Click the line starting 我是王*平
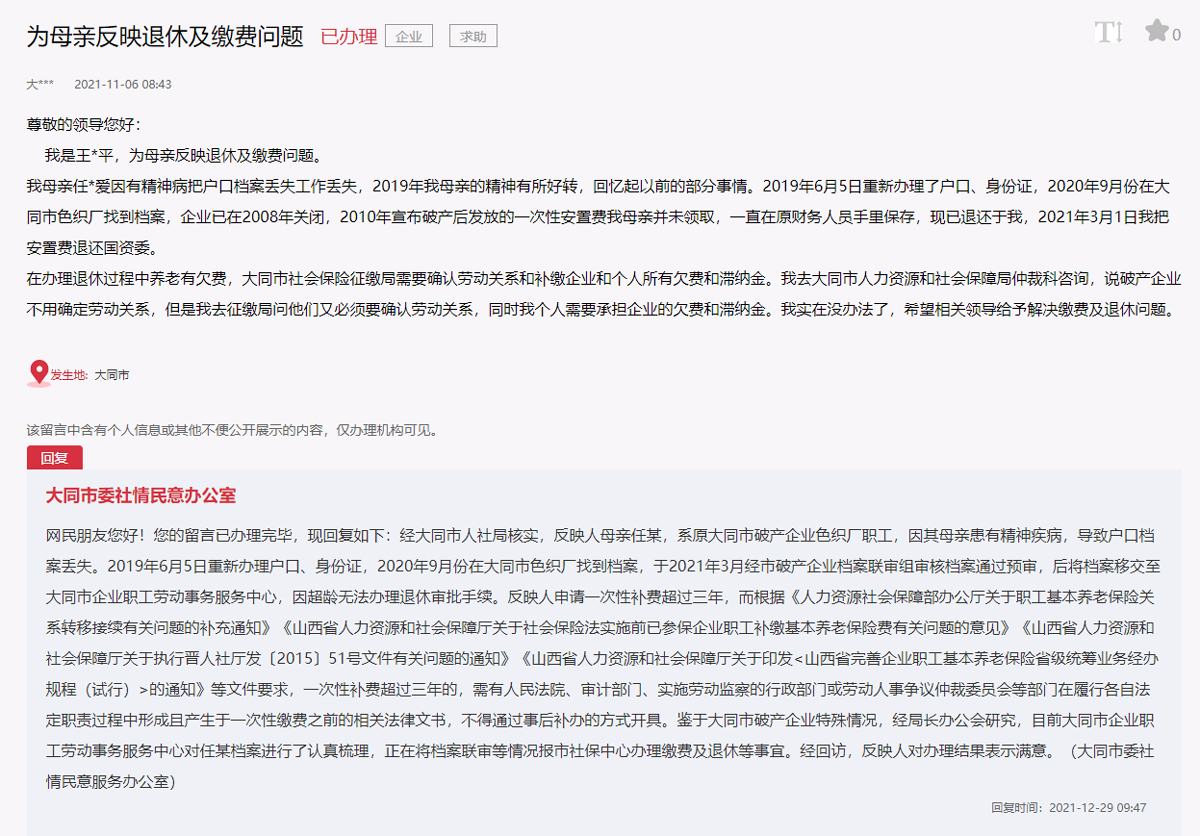Screen dimensions: 1200x836 pyautogui.click(x=182, y=155)
